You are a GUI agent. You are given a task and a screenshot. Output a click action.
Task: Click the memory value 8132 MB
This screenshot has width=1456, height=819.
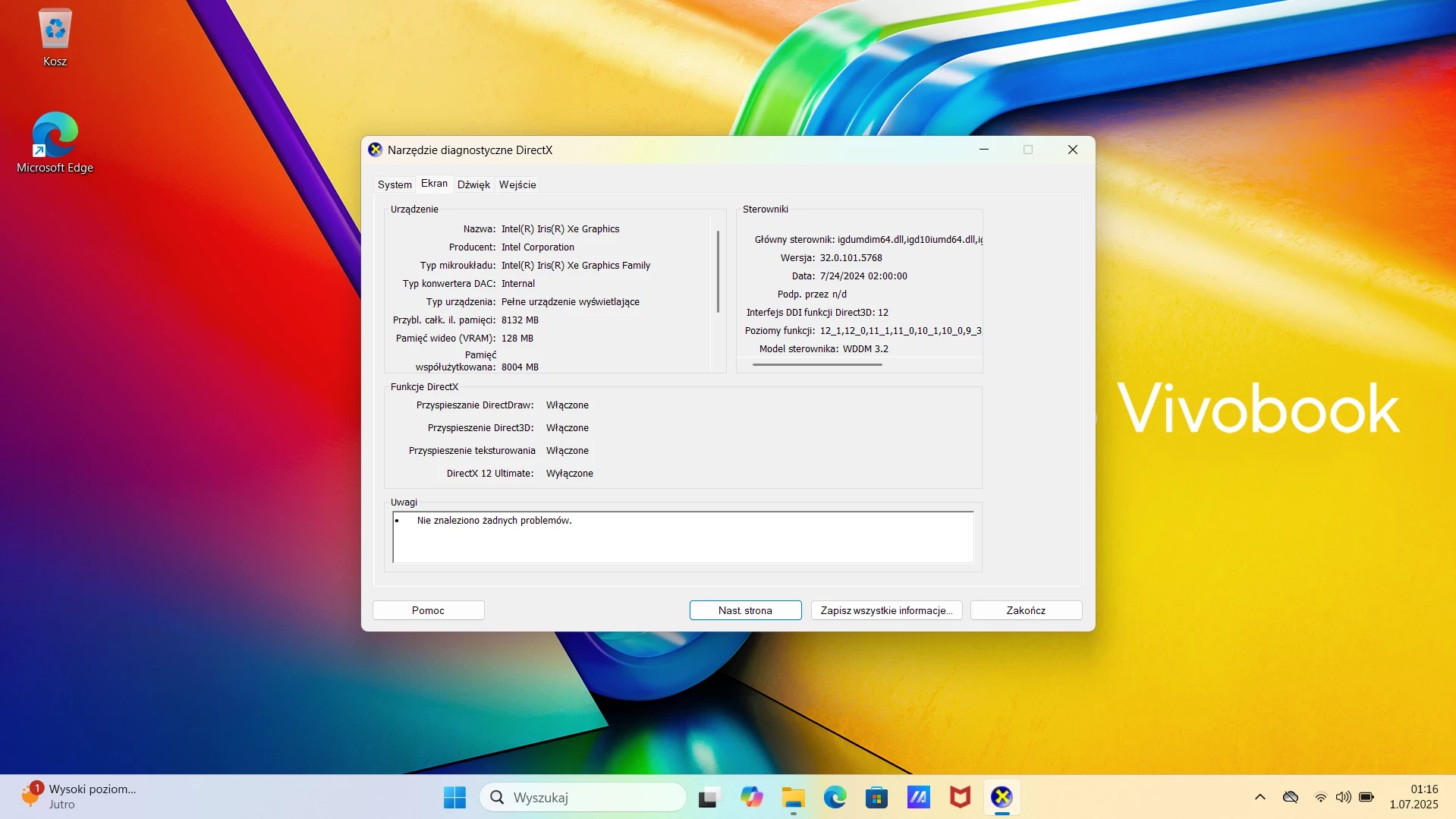click(x=520, y=320)
